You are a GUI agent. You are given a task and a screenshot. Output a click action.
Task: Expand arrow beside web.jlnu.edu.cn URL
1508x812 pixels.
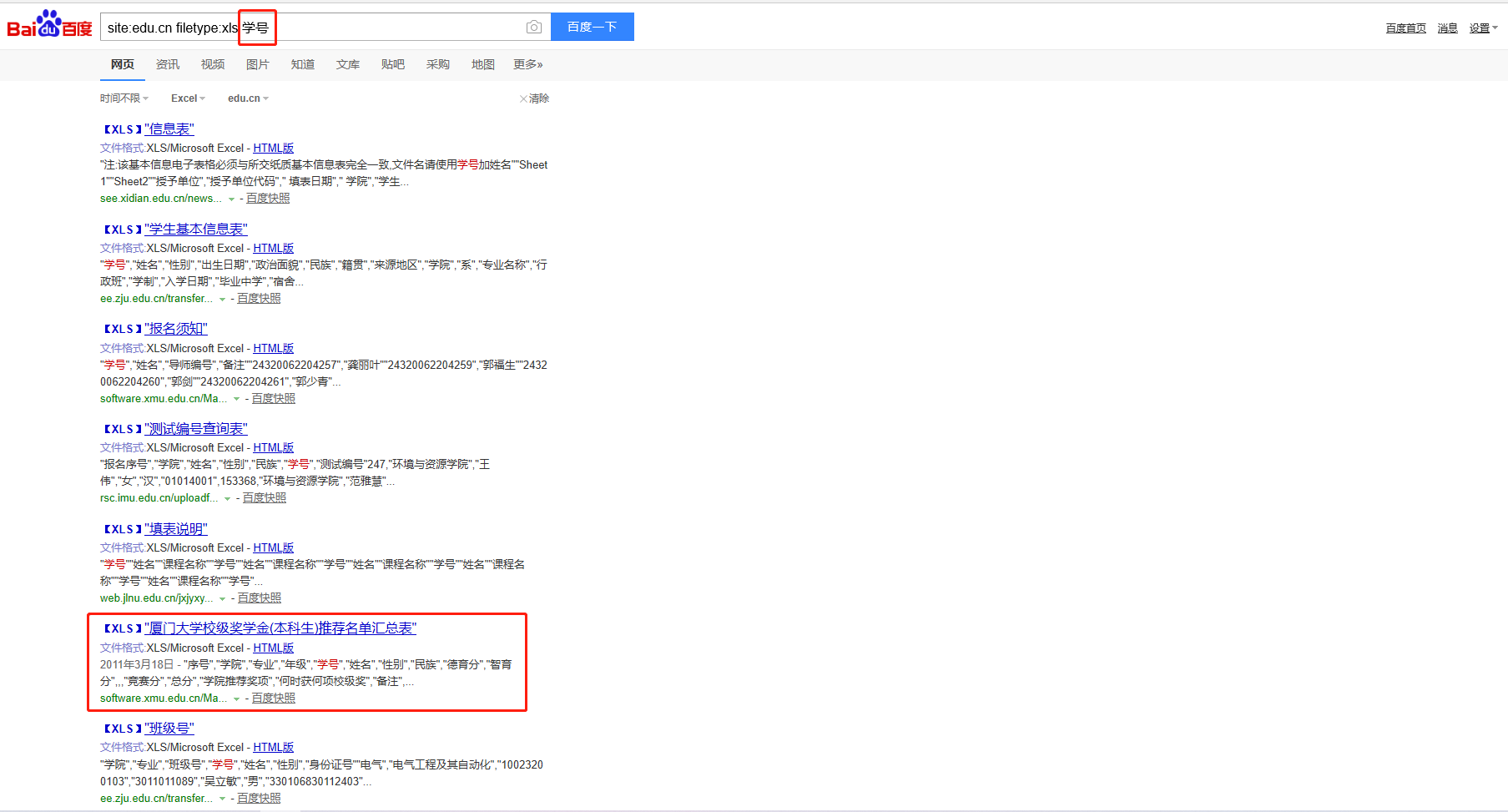[x=223, y=599]
